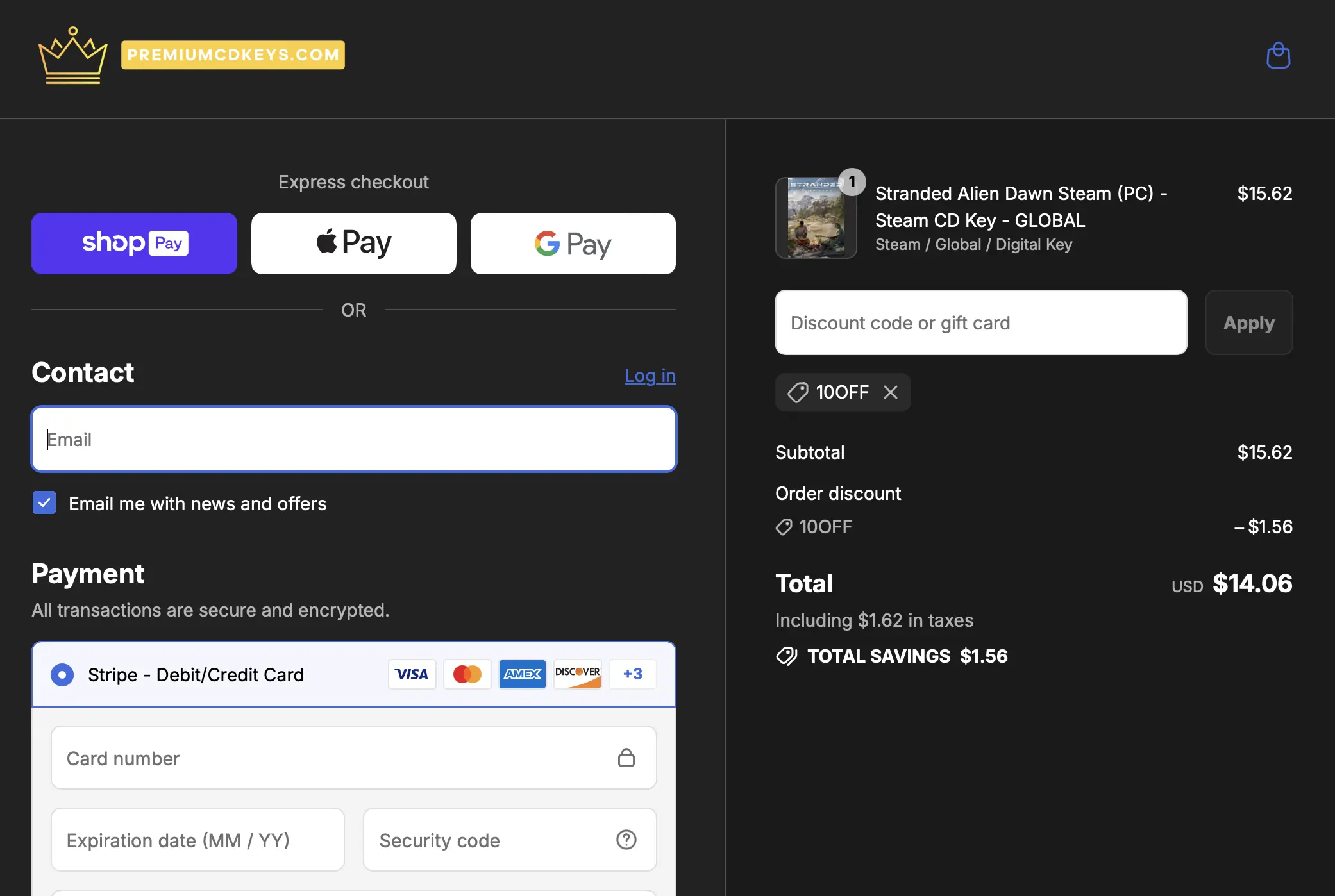Click the lock icon in Card number
The width and height of the screenshot is (1335, 896).
click(626, 758)
